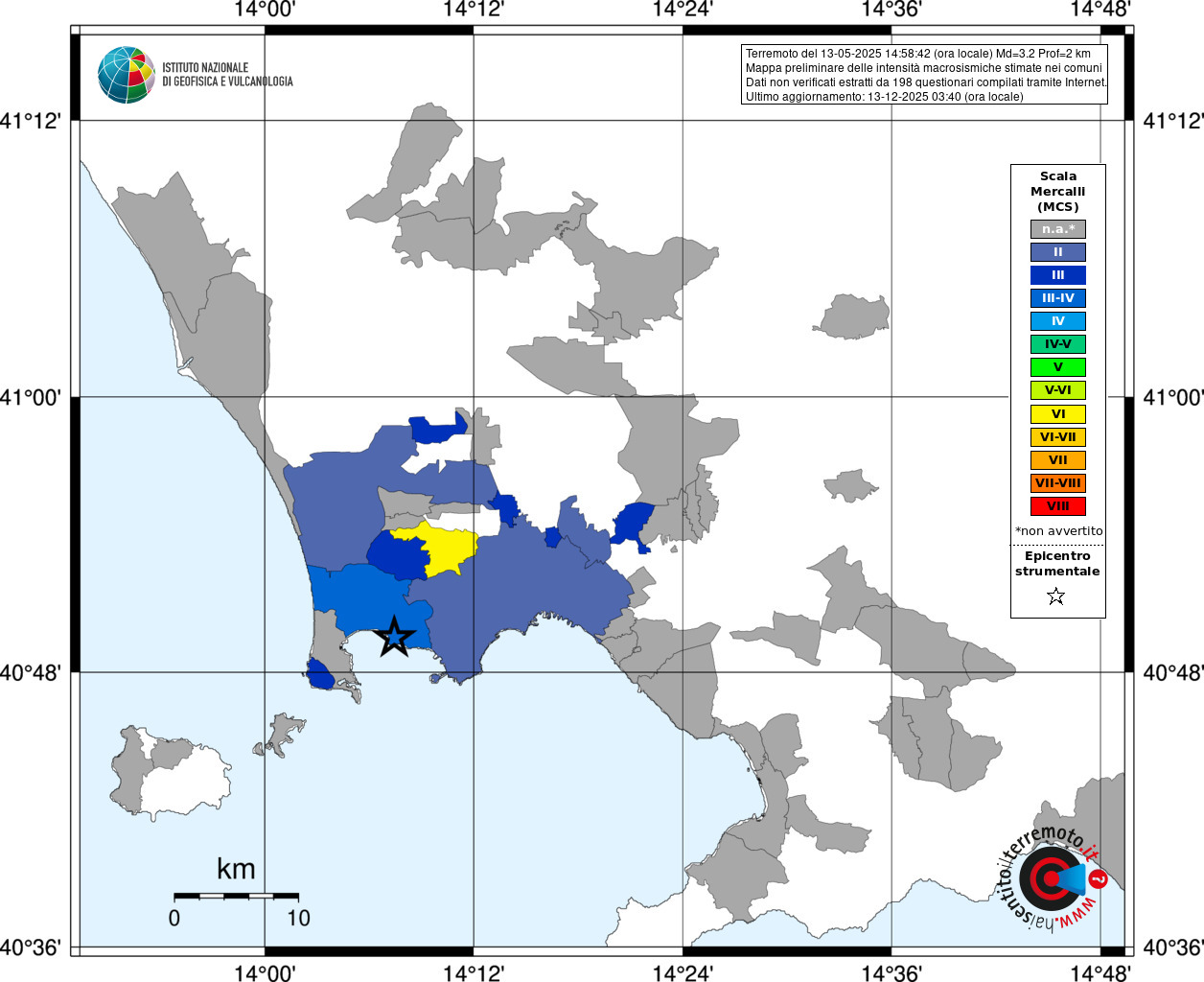Select the green V legend swatch
The height and width of the screenshot is (982, 1204).
1057,367
